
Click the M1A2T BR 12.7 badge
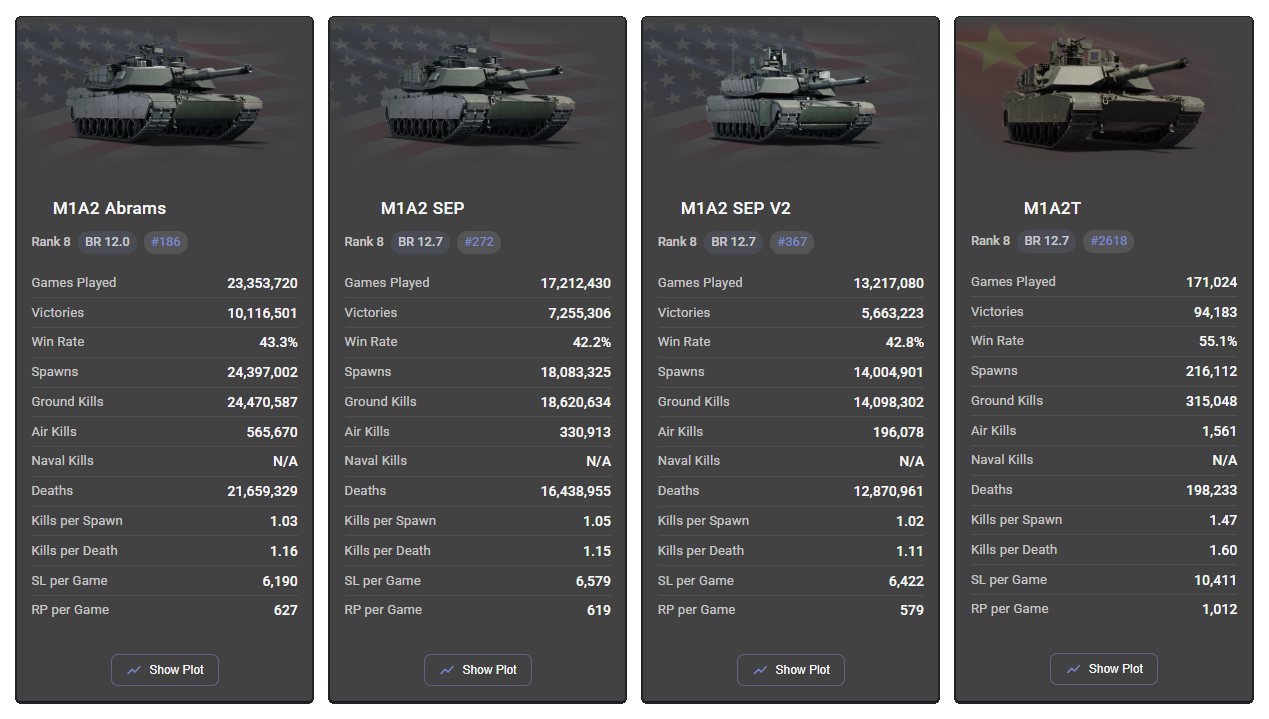[x=1046, y=241]
